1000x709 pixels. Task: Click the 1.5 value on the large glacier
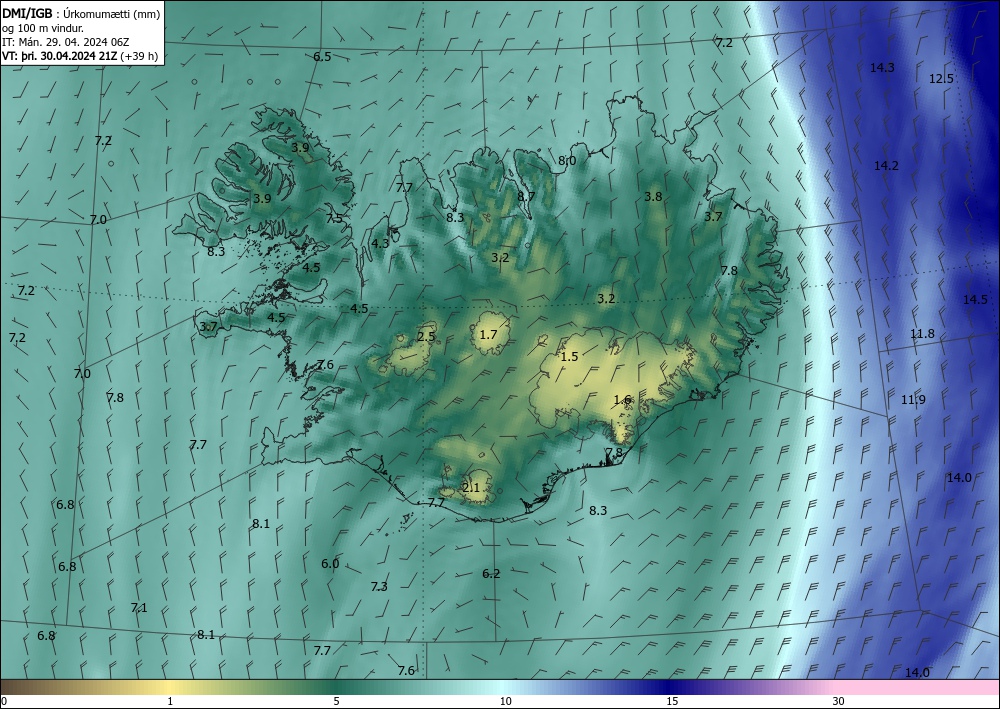tap(569, 356)
